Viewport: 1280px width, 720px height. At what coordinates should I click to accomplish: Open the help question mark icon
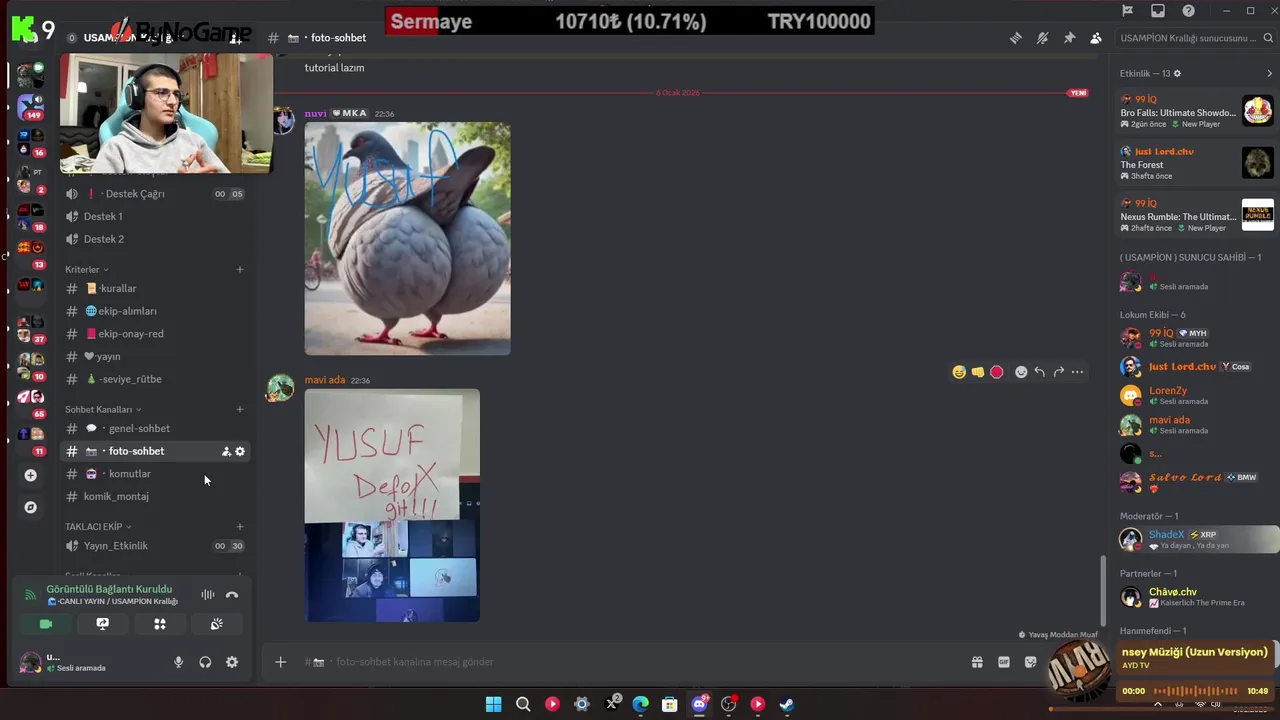pos(1188,11)
